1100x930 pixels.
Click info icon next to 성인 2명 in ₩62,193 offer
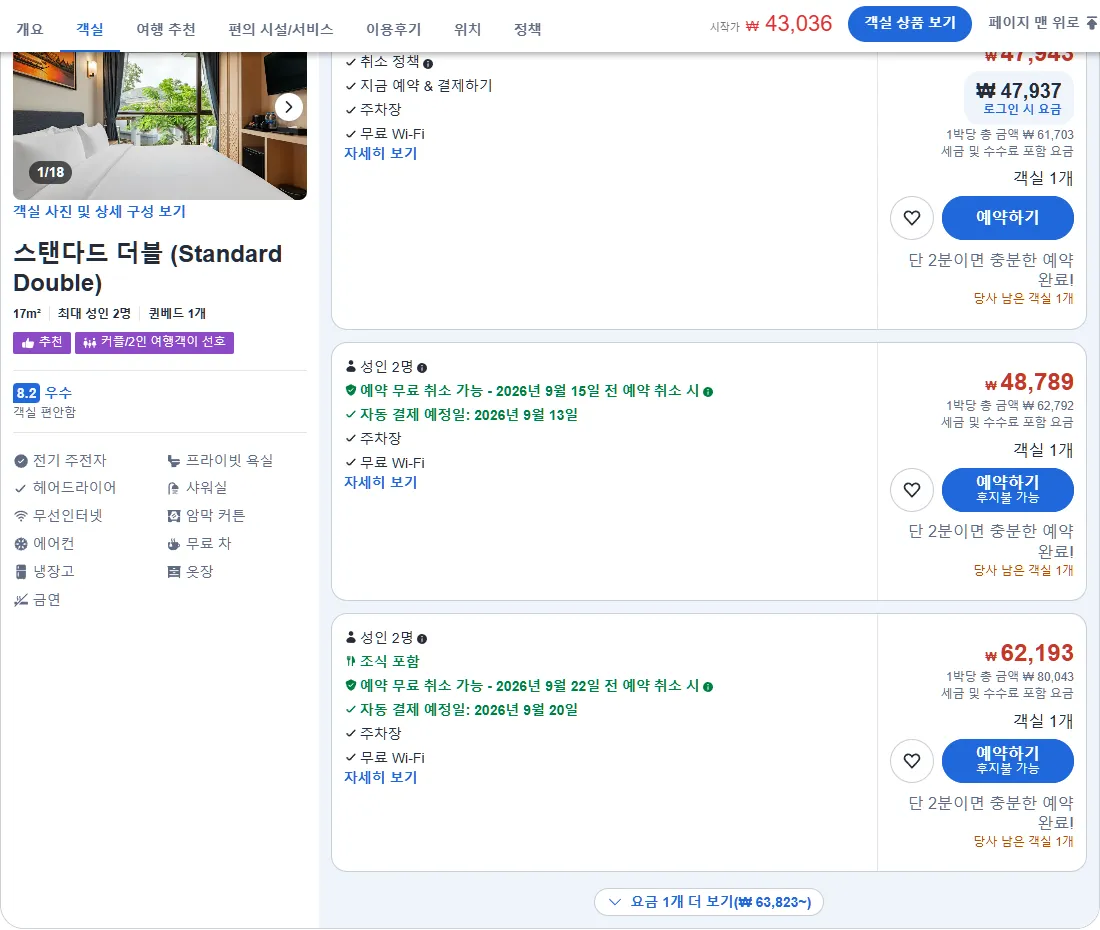coord(422,639)
